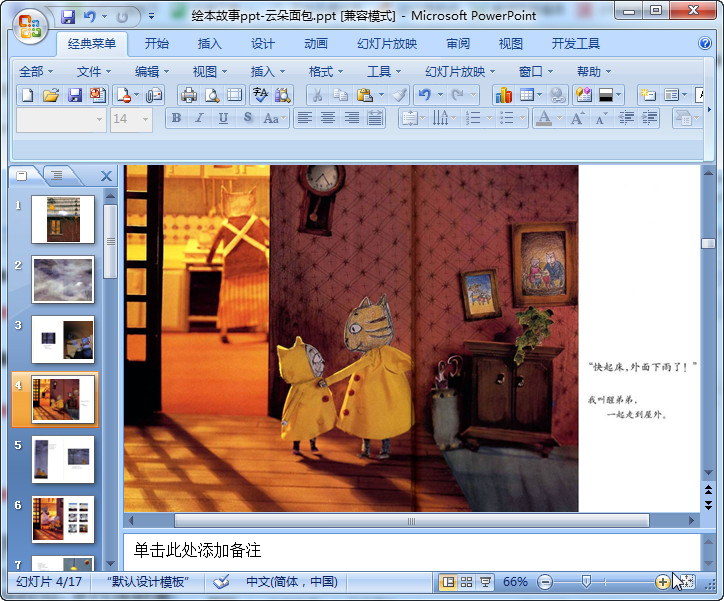Click the Help question mark icon
Image resolution: width=724 pixels, height=601 pixels.
pos(705,43)
